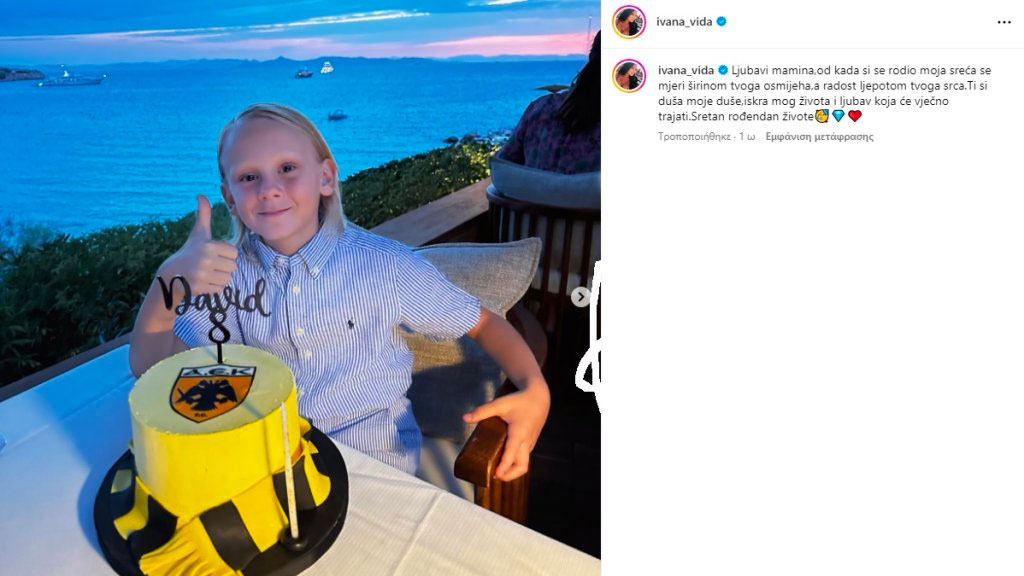Click the blue diamond emoji in the caption
1024x576 pixels.
coord(839,116)
